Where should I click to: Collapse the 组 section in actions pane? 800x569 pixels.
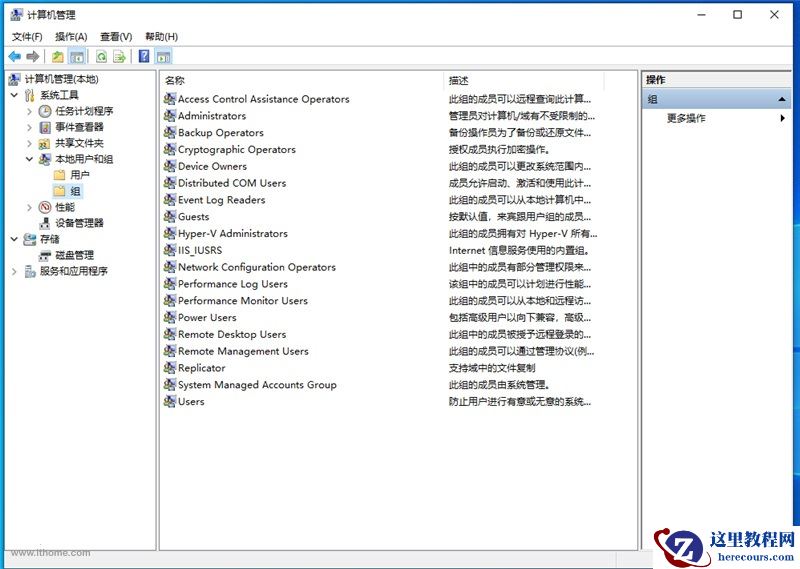782,100
